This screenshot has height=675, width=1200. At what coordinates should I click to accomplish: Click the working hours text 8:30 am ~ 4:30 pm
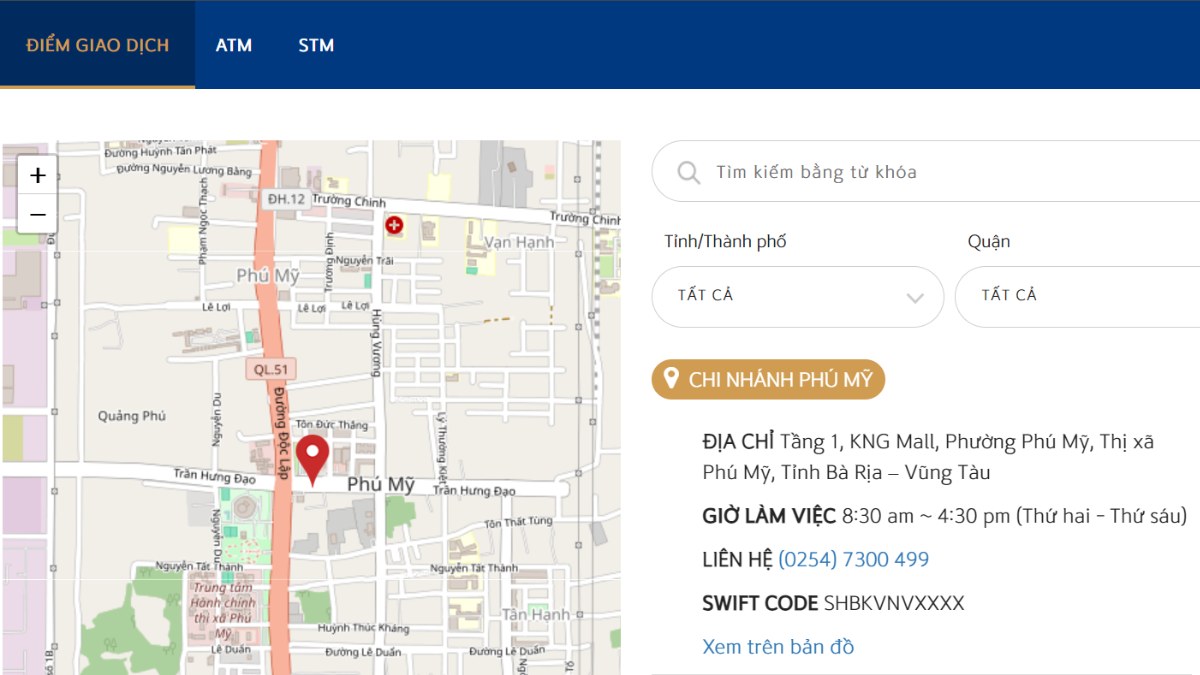(x=927, y=516)
